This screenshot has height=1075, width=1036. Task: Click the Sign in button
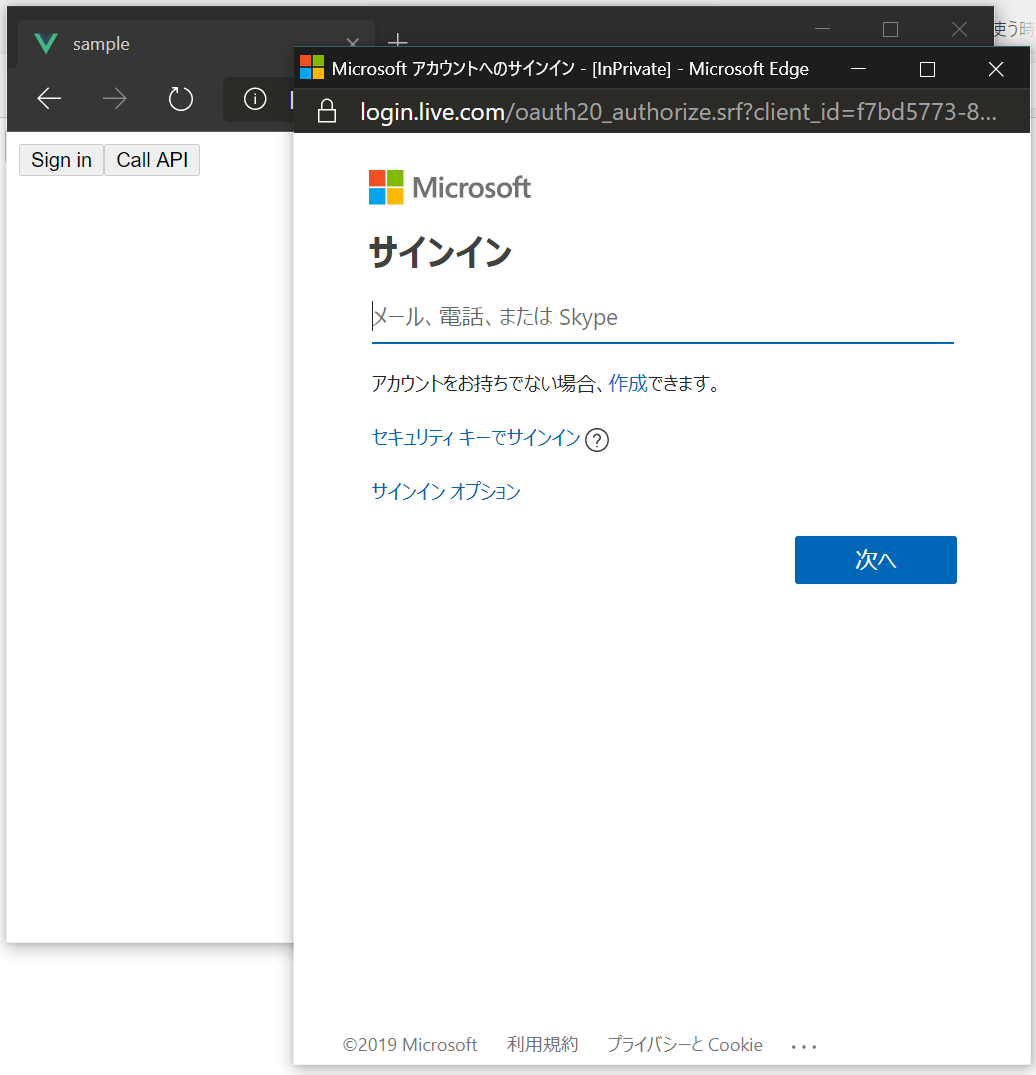coord(60,160)
